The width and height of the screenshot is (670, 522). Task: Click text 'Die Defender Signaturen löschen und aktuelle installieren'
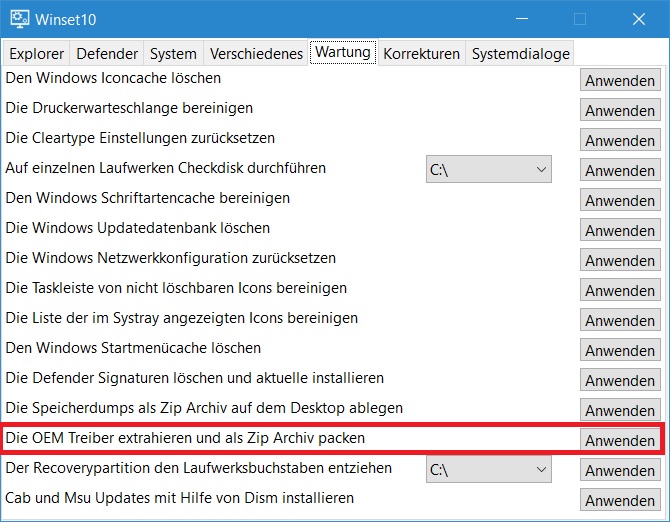point(194,378)
